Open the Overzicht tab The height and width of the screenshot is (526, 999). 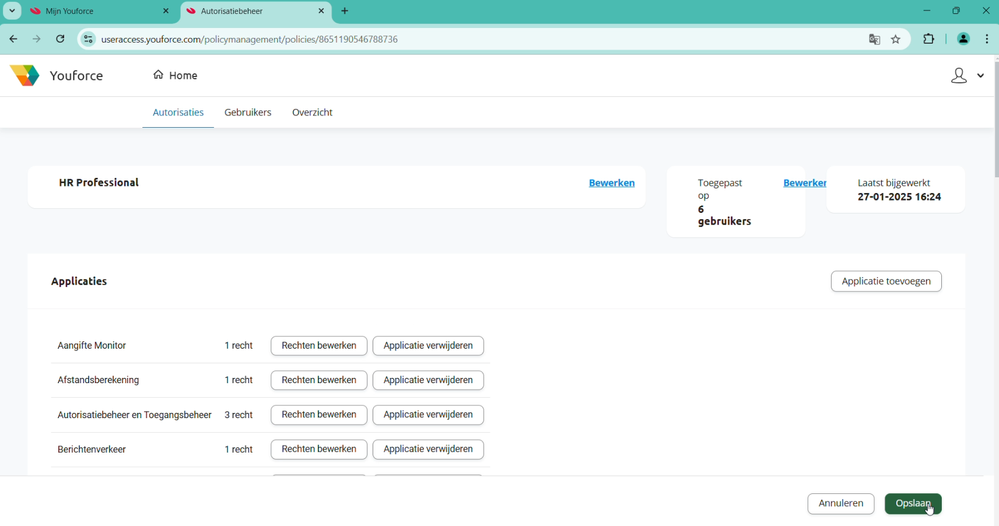pos(312,112)
